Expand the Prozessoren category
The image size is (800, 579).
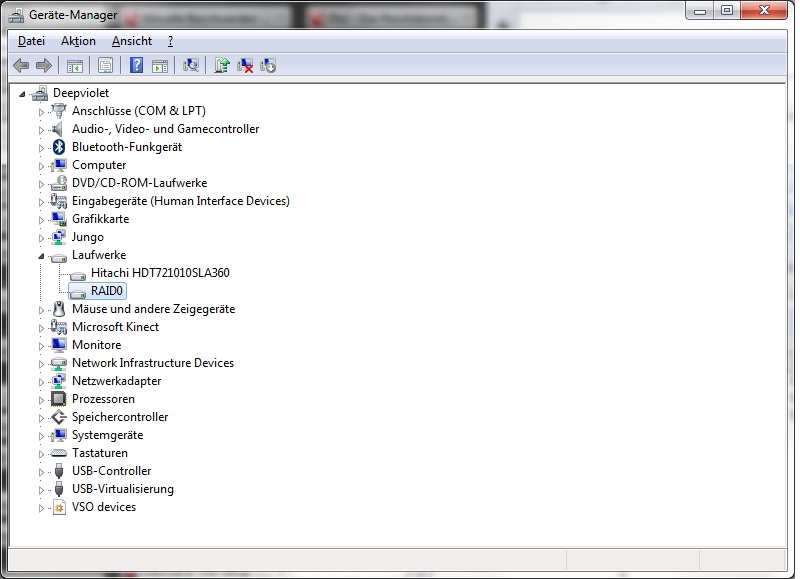click(41, 400)
